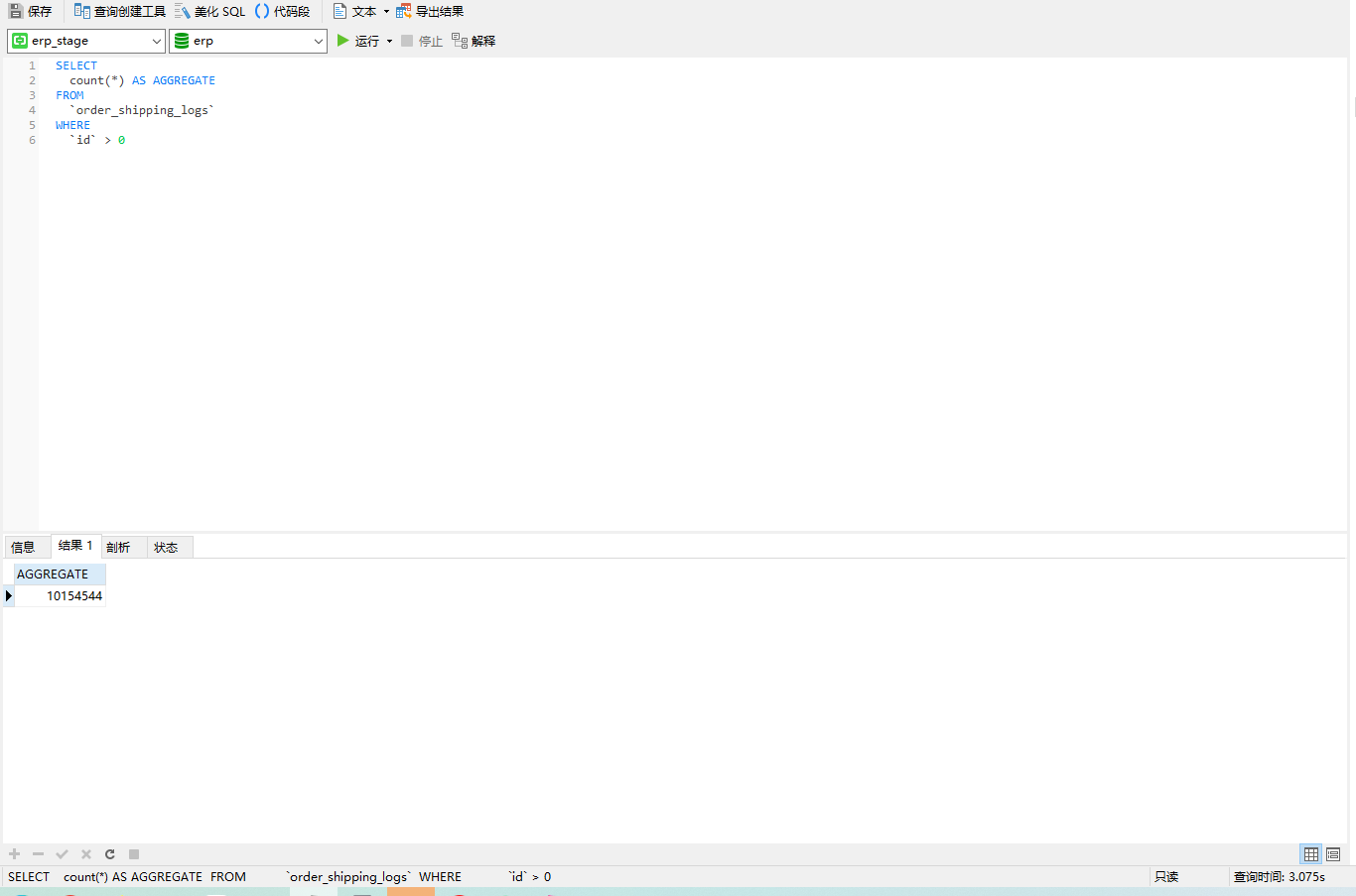This screenshot has height=896, width=1356.
Task: Click the 保存 save toolbar button
Action: (x=30, y=12)
